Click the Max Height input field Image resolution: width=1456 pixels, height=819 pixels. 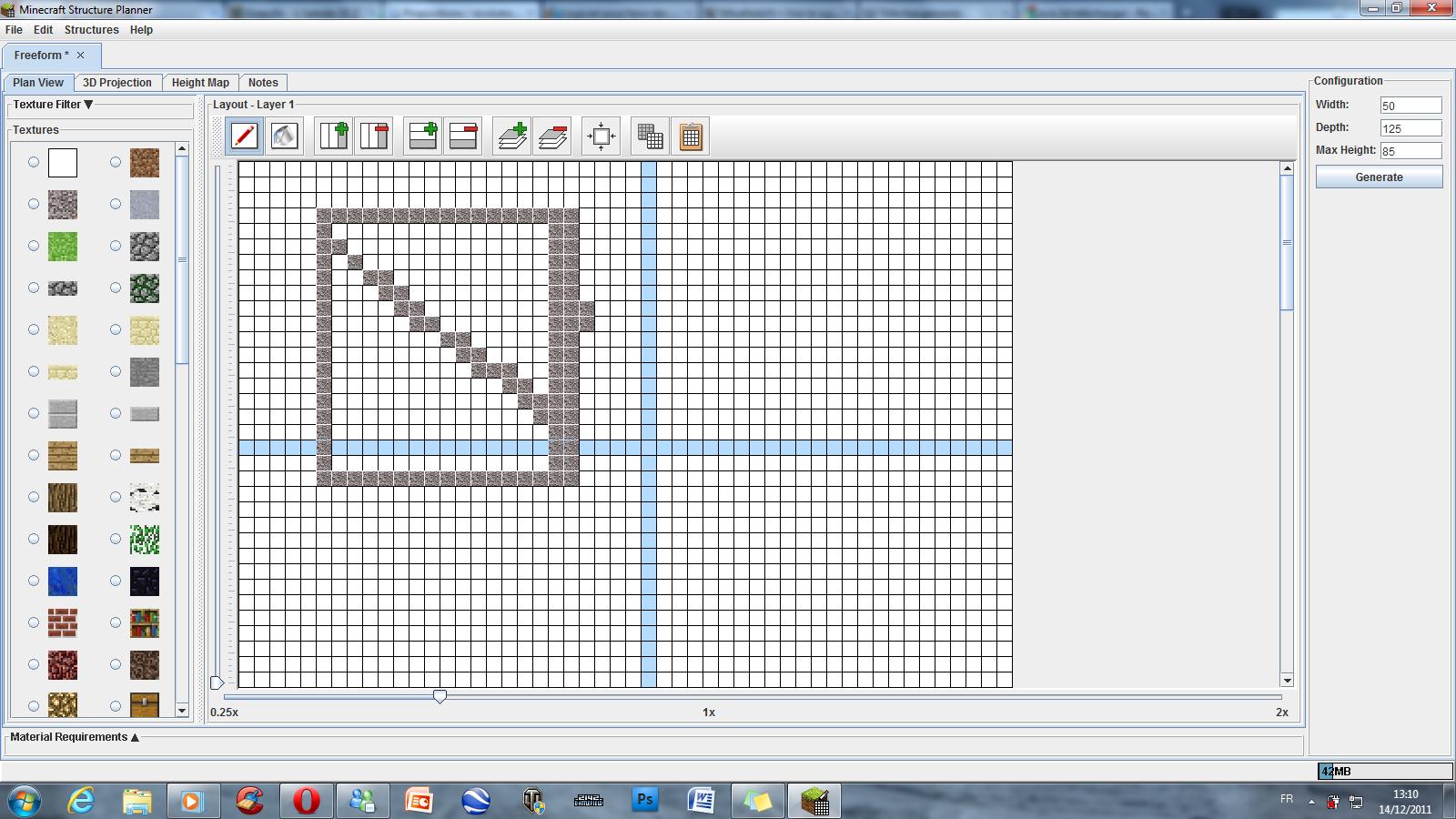[x=1410, y=151]
